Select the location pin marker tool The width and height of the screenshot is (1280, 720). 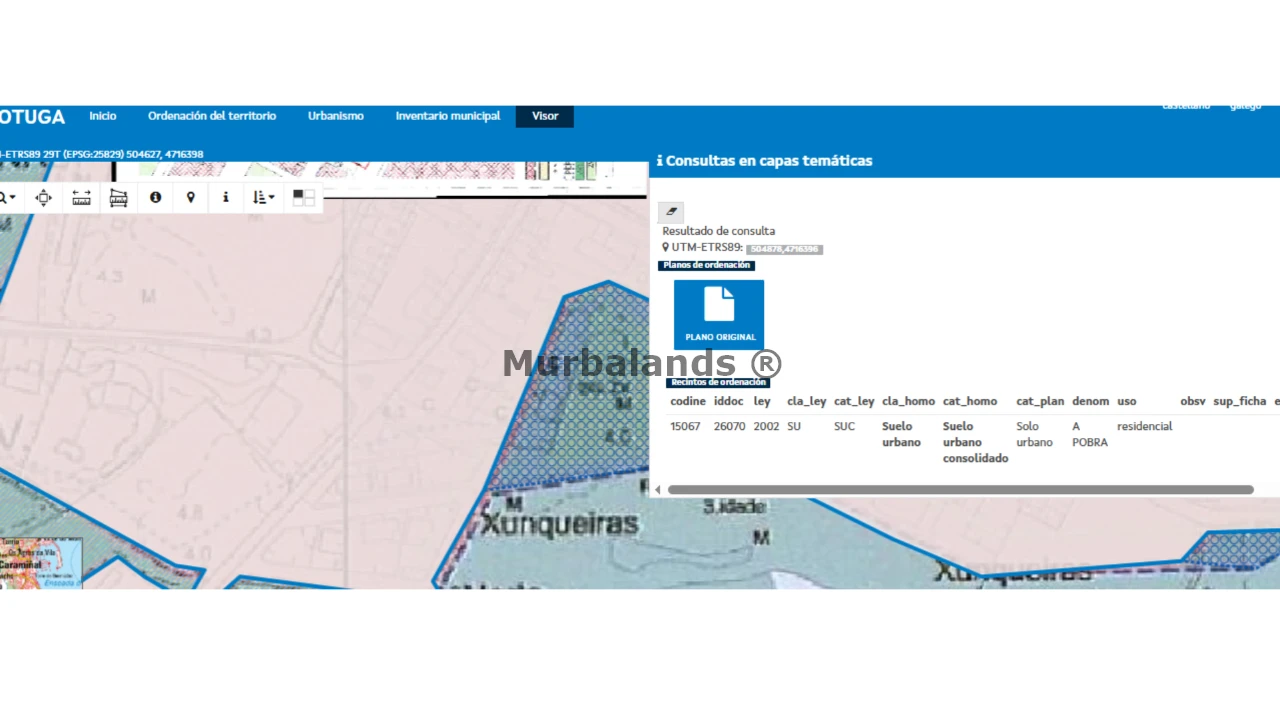[191, 198]
